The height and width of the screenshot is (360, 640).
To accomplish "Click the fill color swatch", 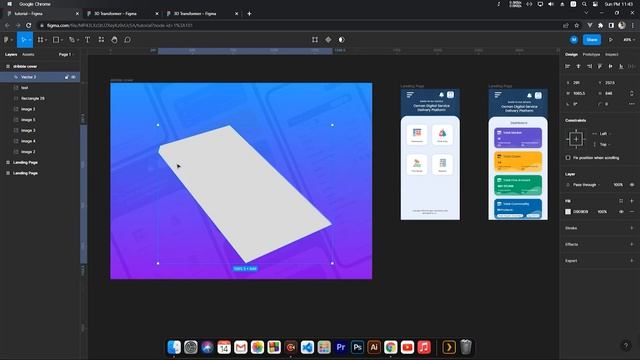I will 568,212.
